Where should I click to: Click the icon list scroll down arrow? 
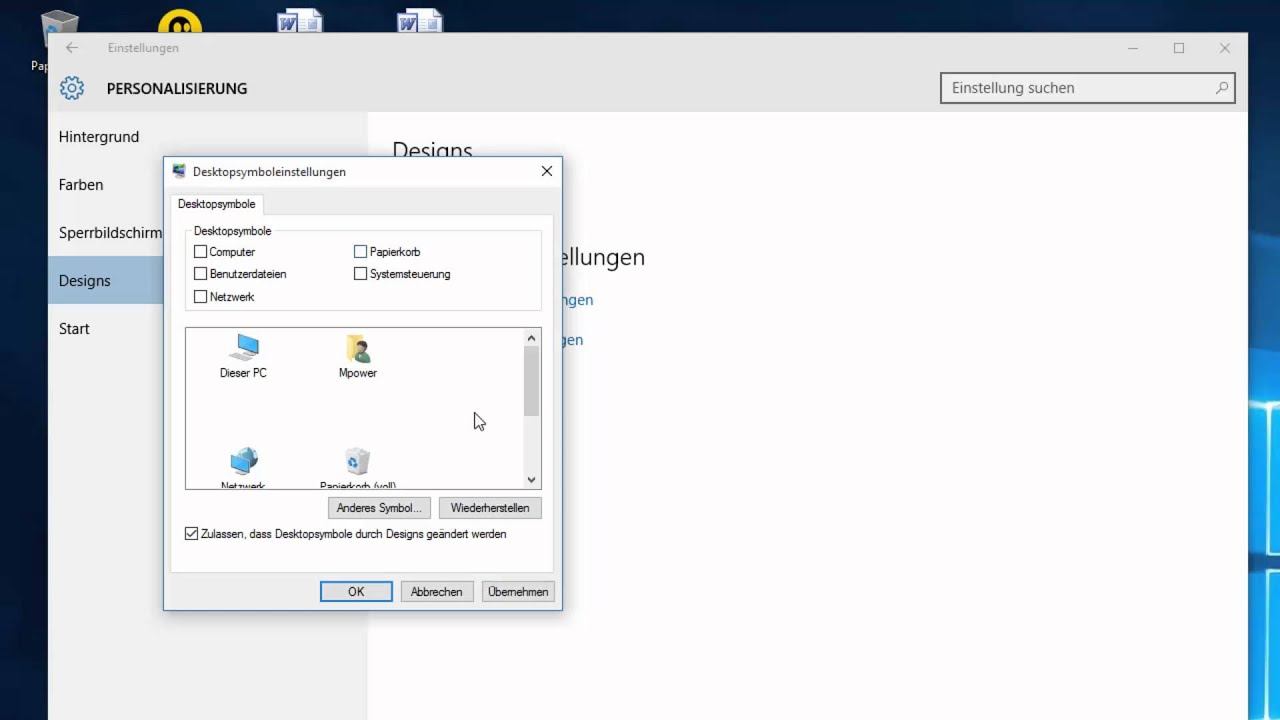click(532, 480)
